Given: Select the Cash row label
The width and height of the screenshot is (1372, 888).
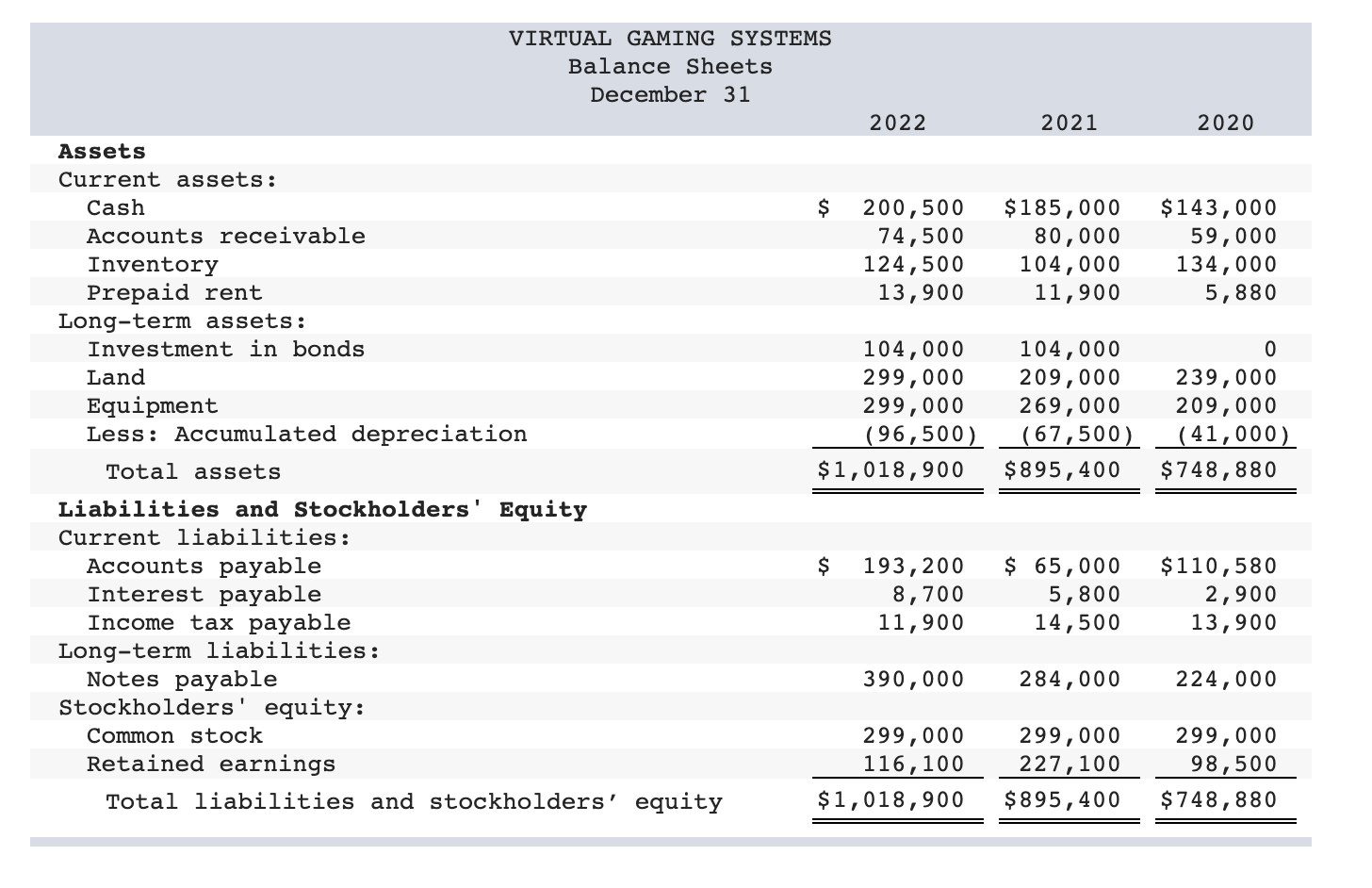Looking at the screenshot, I should point(116,208).
